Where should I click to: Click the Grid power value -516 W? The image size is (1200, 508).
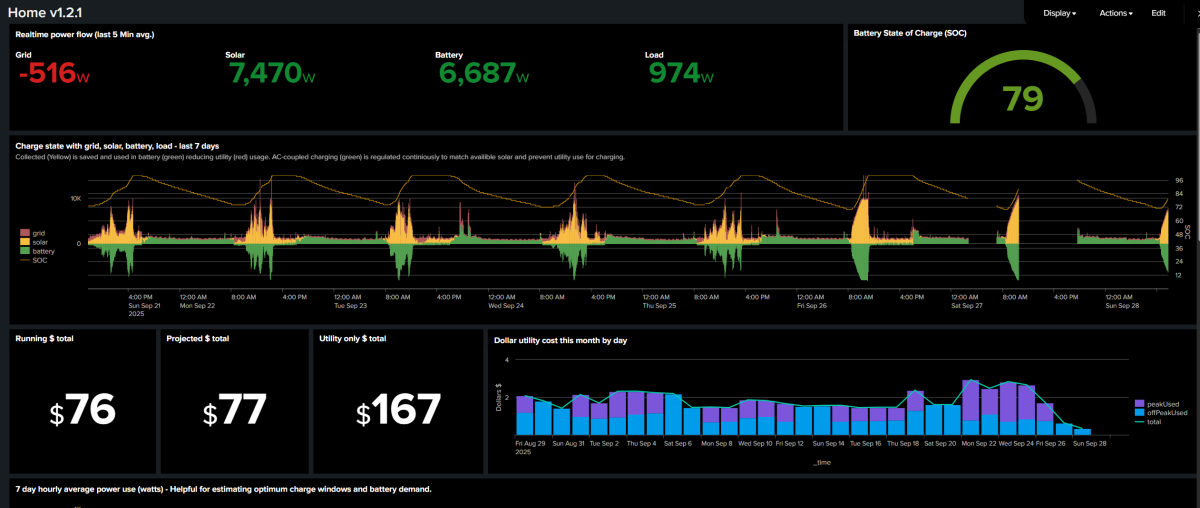55,75
